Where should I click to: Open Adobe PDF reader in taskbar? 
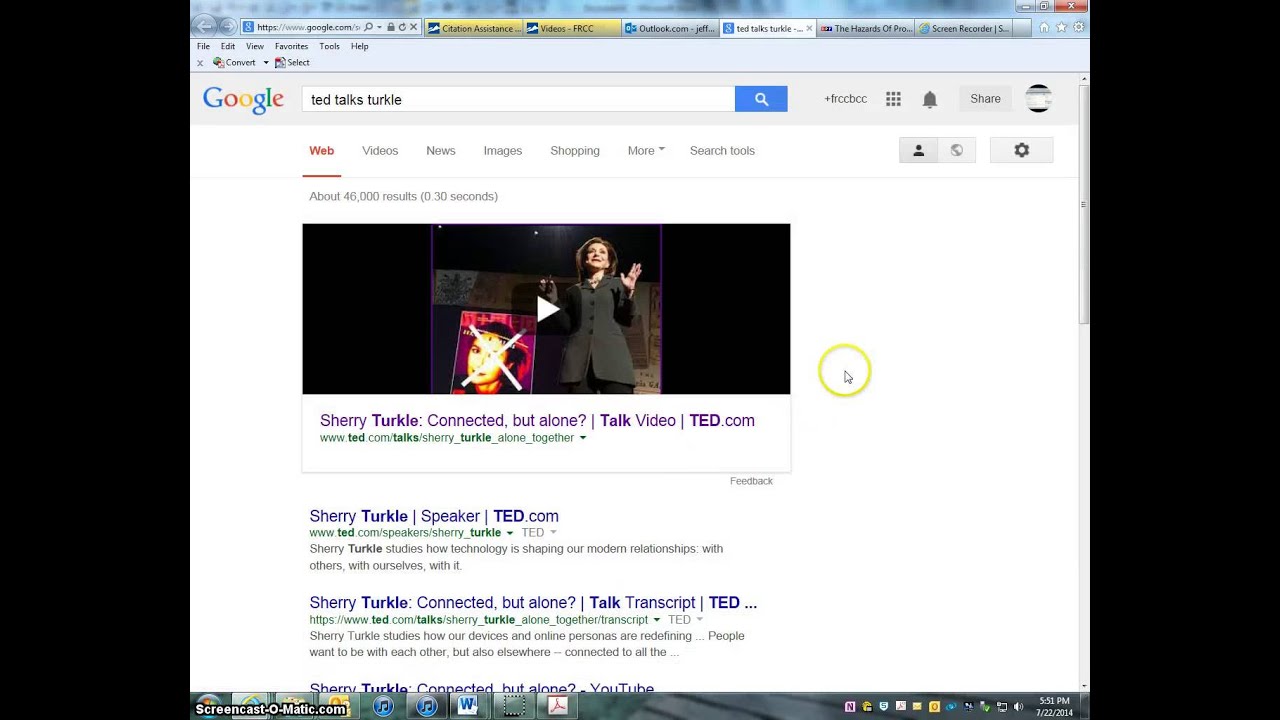click(557, 706)
